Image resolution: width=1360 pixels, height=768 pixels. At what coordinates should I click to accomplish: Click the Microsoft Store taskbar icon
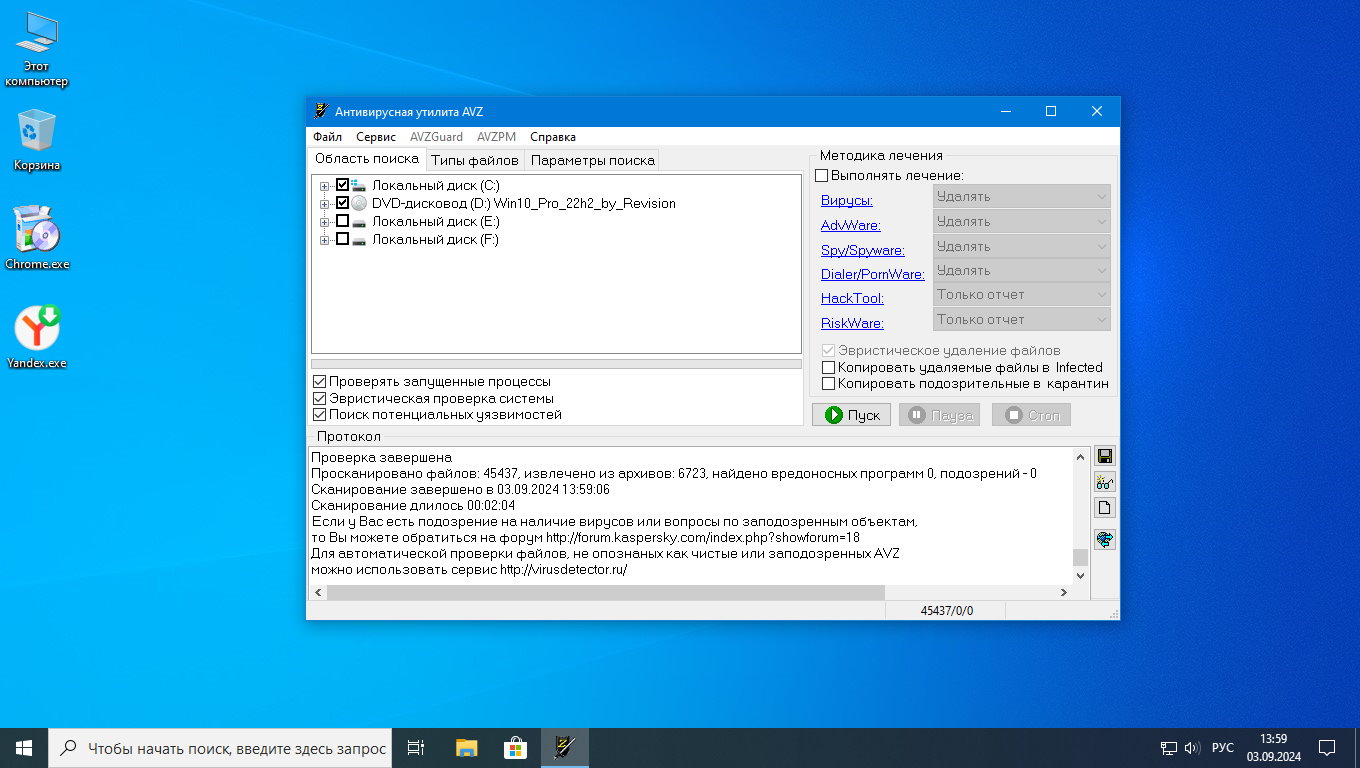pos(516,748)
